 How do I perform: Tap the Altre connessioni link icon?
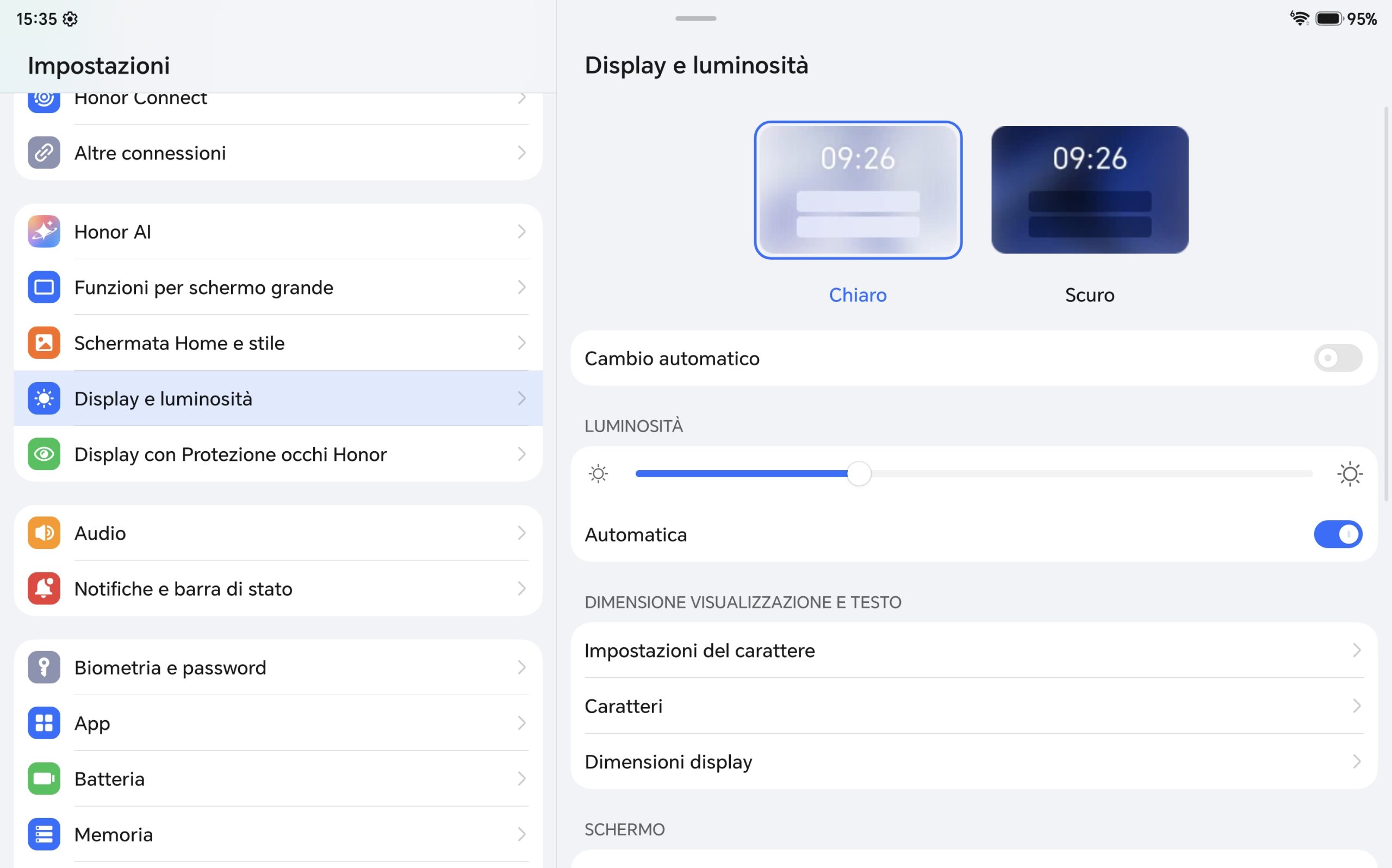(x=43, y=153)
